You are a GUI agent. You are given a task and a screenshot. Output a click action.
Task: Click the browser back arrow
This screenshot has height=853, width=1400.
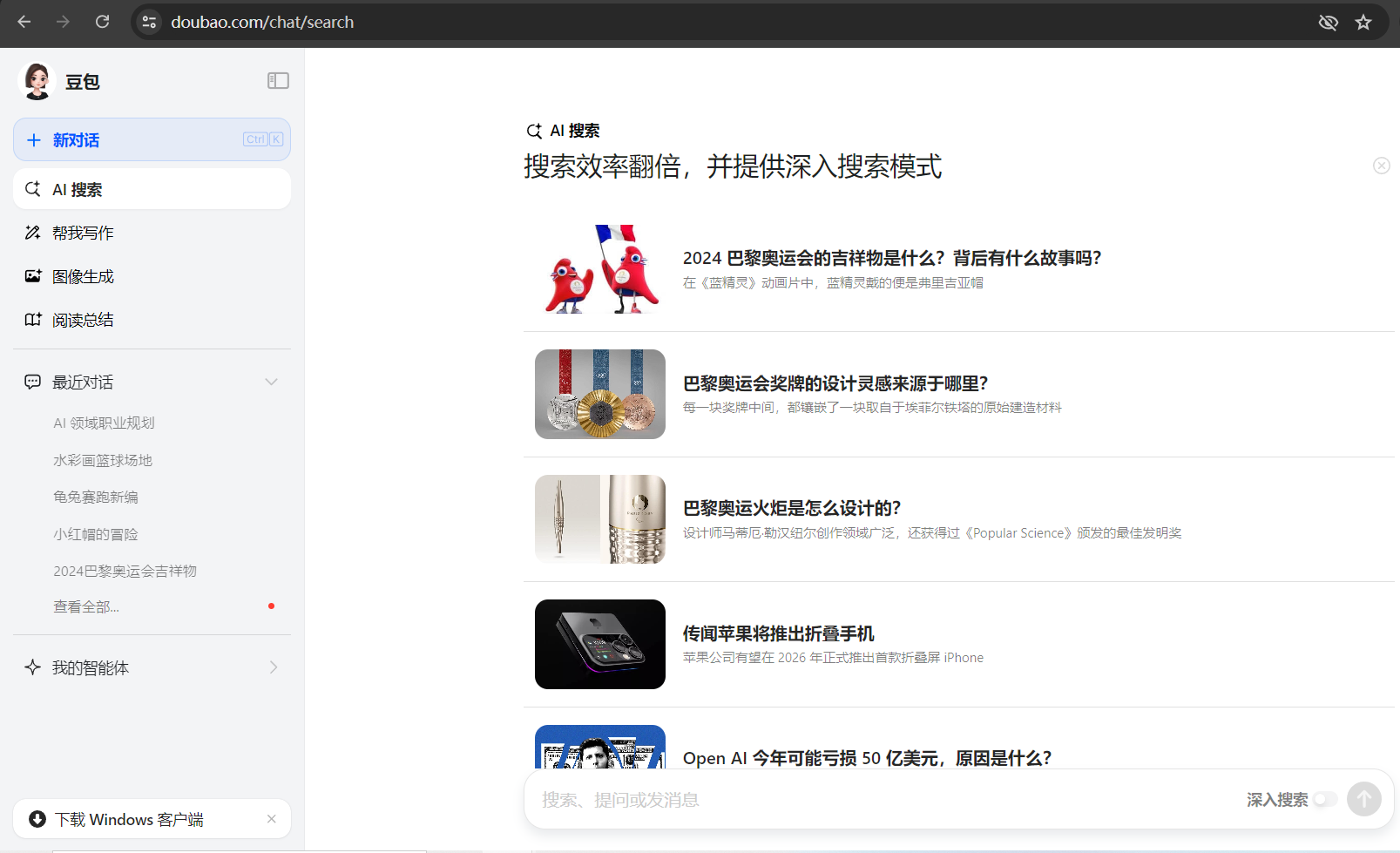click(x=24, y=22)
